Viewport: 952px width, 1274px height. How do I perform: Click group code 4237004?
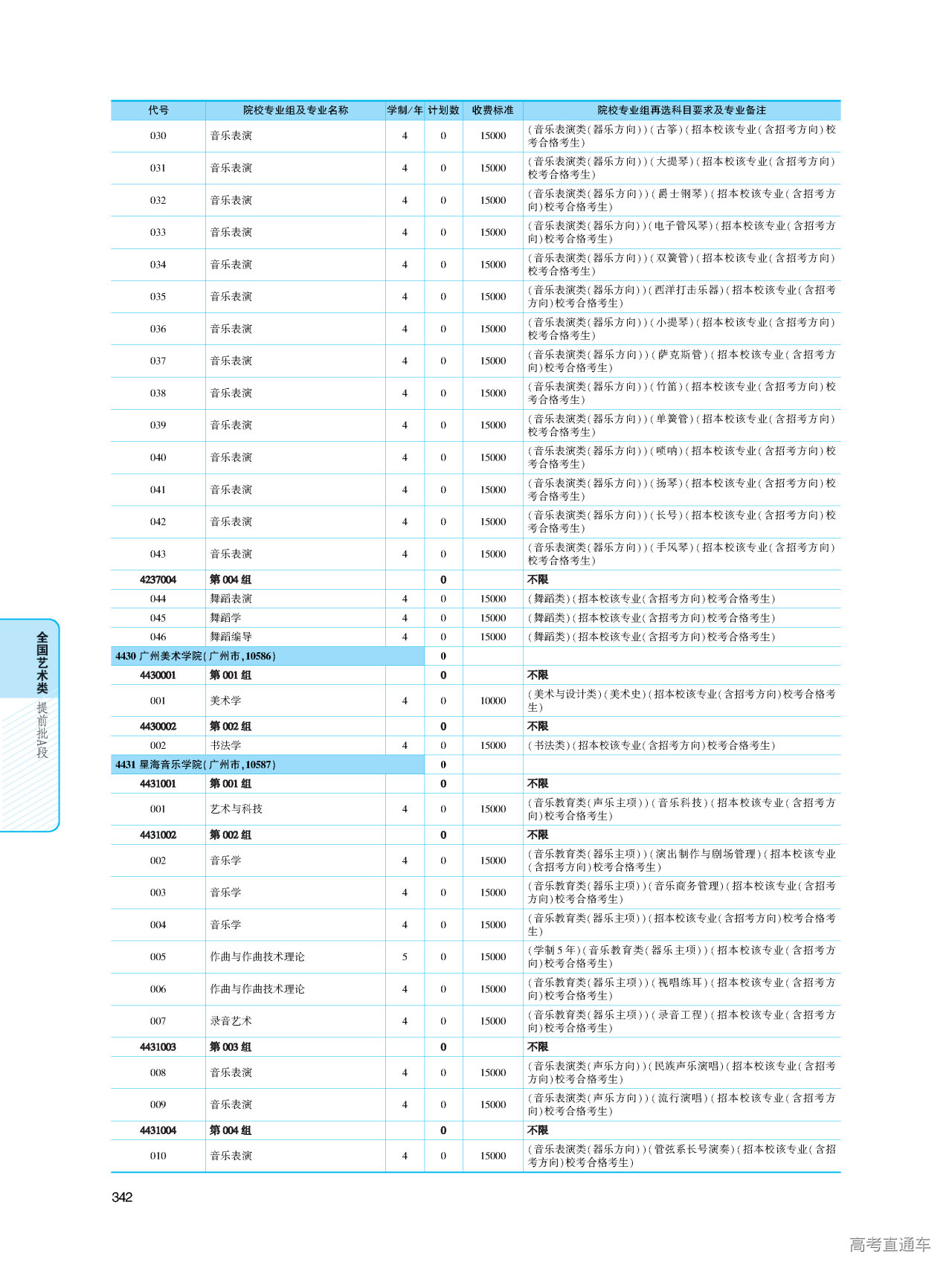158,579
